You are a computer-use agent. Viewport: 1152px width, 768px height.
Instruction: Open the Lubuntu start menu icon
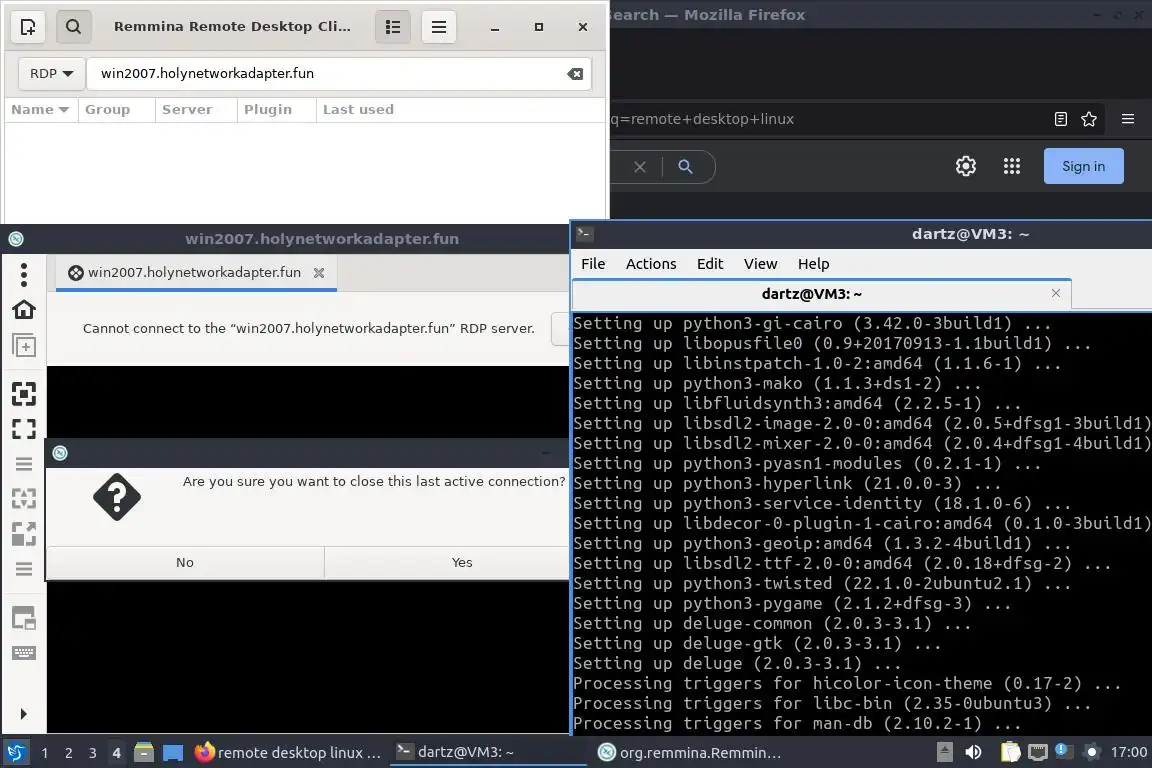(15, 752)
